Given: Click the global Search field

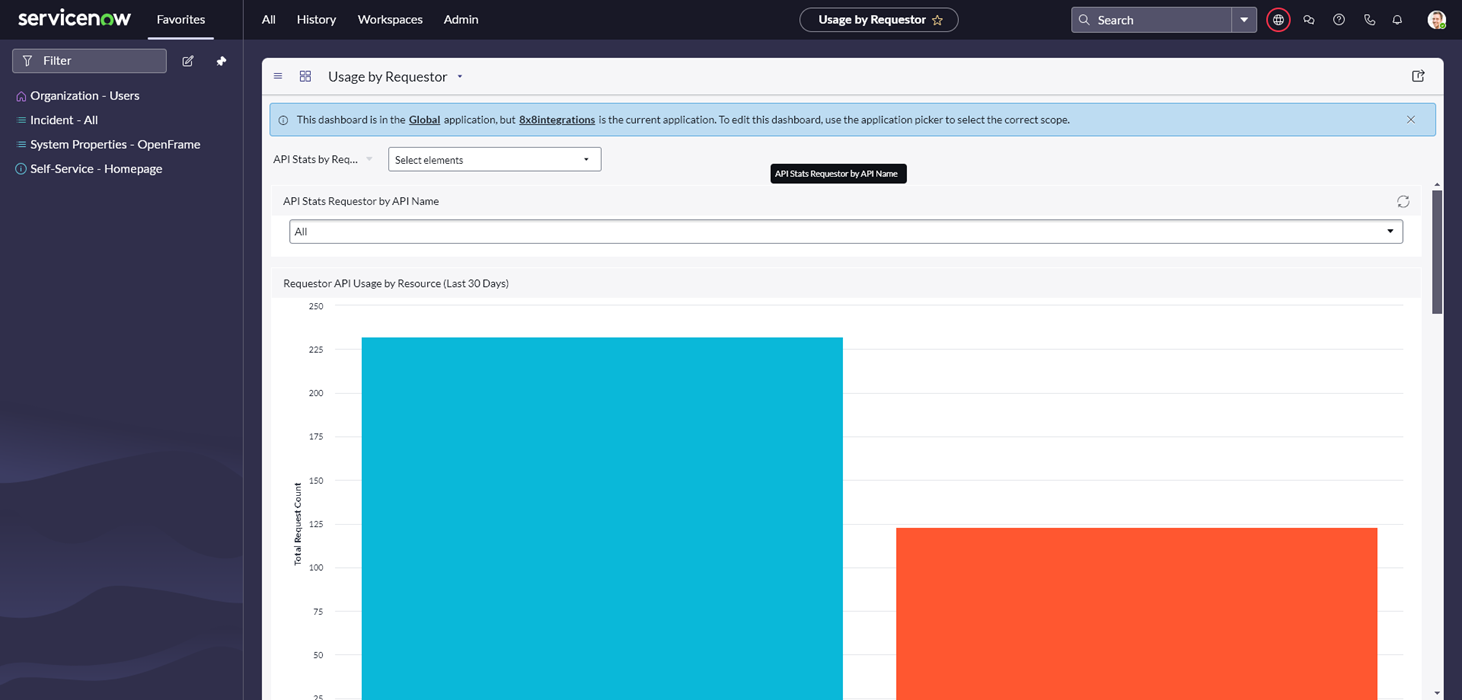Looking at the screenshot, I should [1151, 20].
